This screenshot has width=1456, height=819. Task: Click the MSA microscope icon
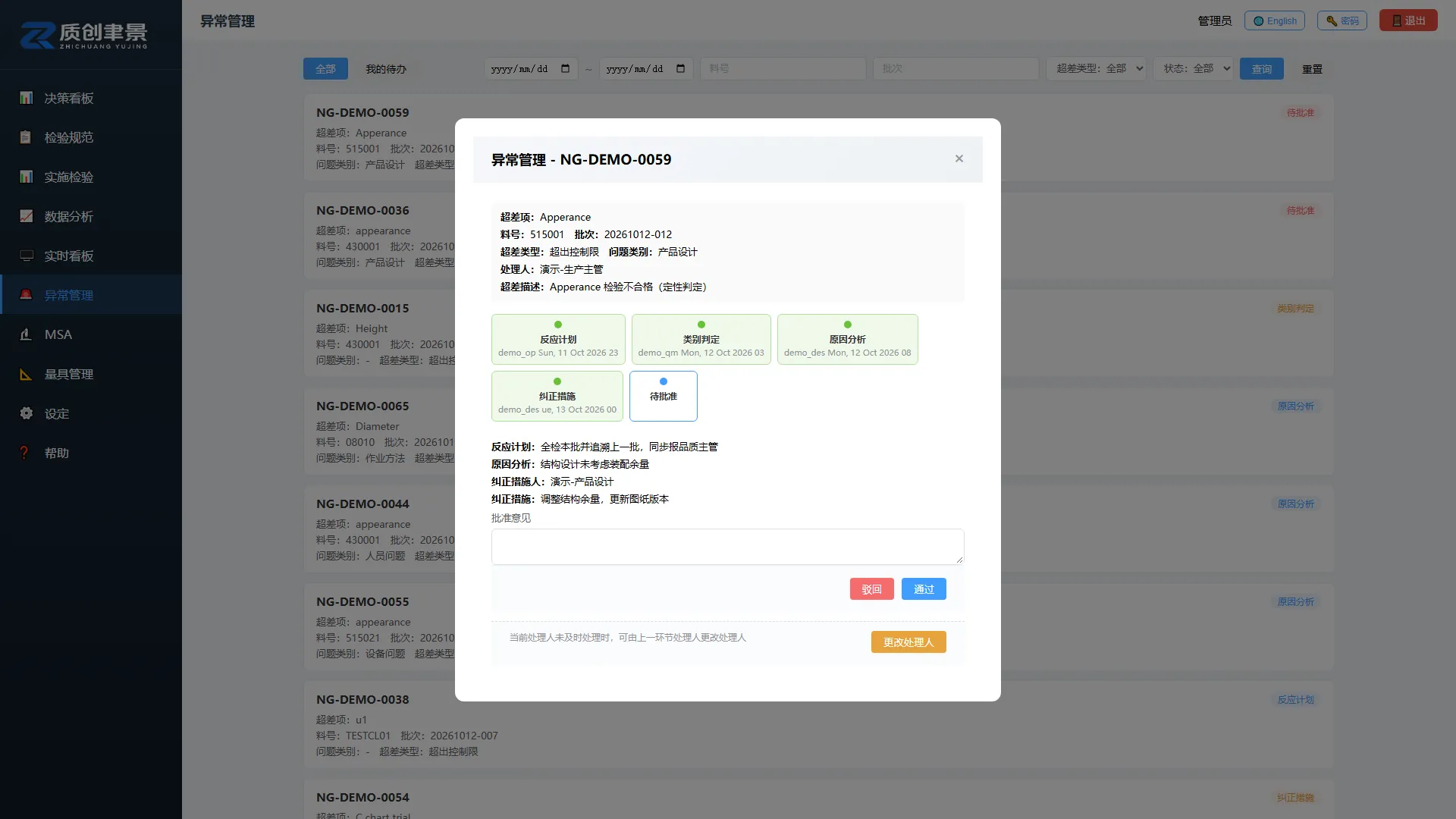(26, 334)
